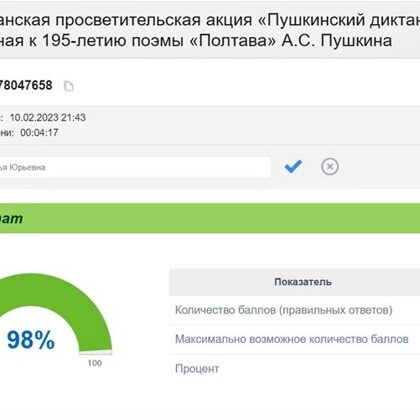Select the gray title banner area

[210, 29]
